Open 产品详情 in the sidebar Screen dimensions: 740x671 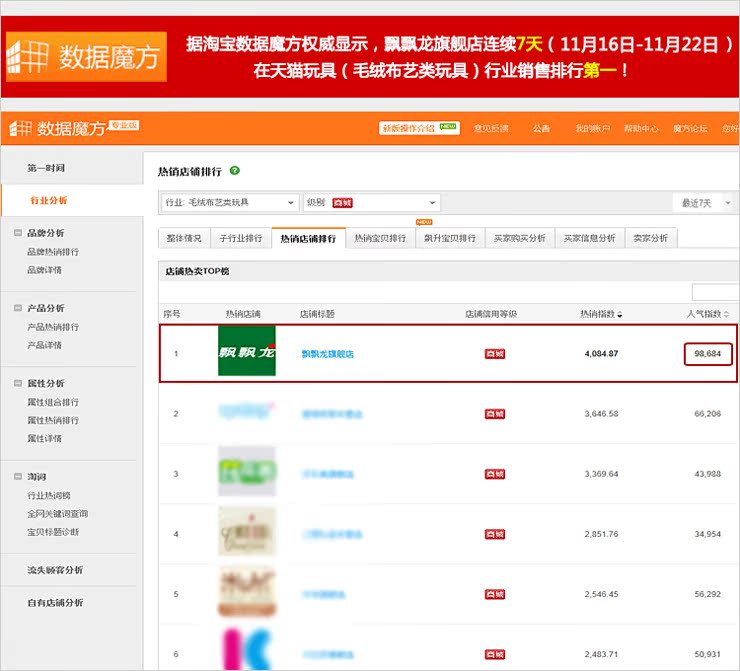(x=44, y=345)
